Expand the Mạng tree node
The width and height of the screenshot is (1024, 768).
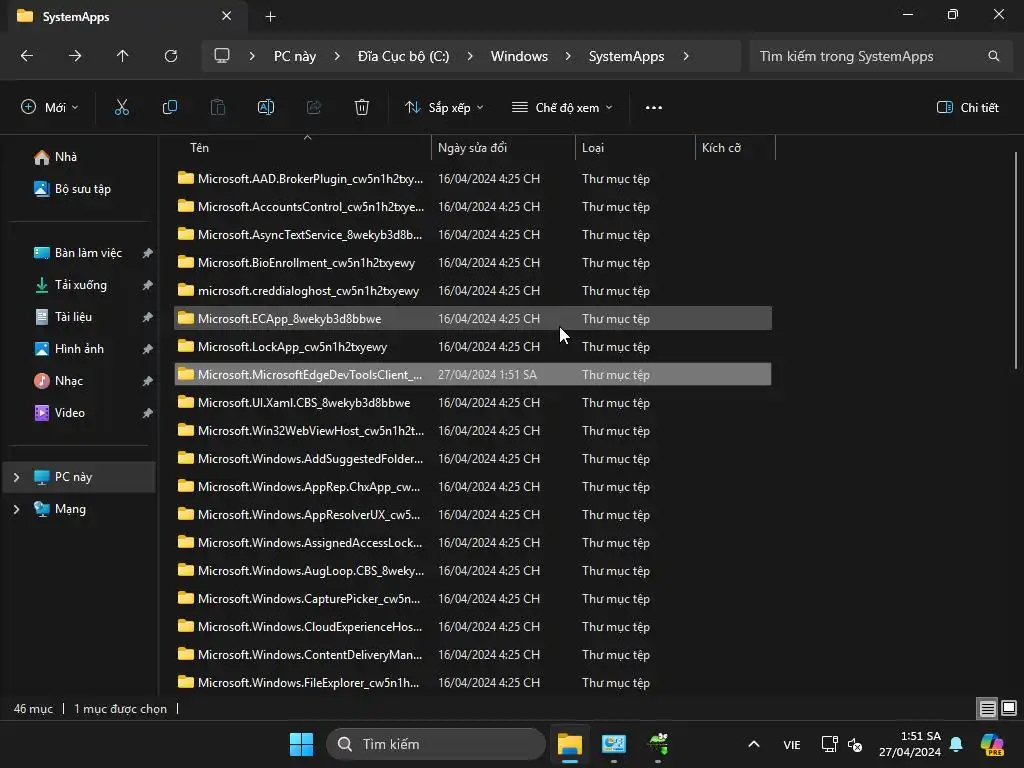[16, 509]
